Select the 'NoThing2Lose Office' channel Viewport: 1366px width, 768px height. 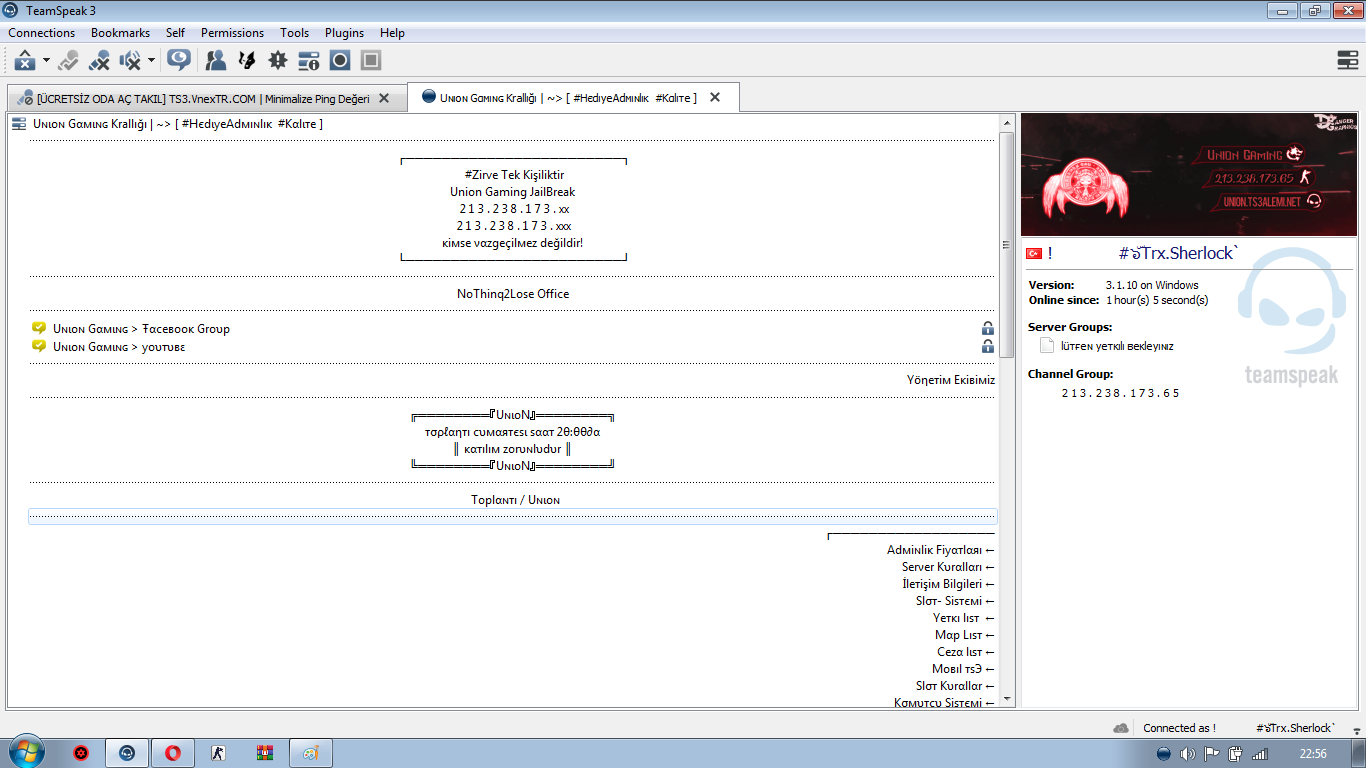click(513, 294)
